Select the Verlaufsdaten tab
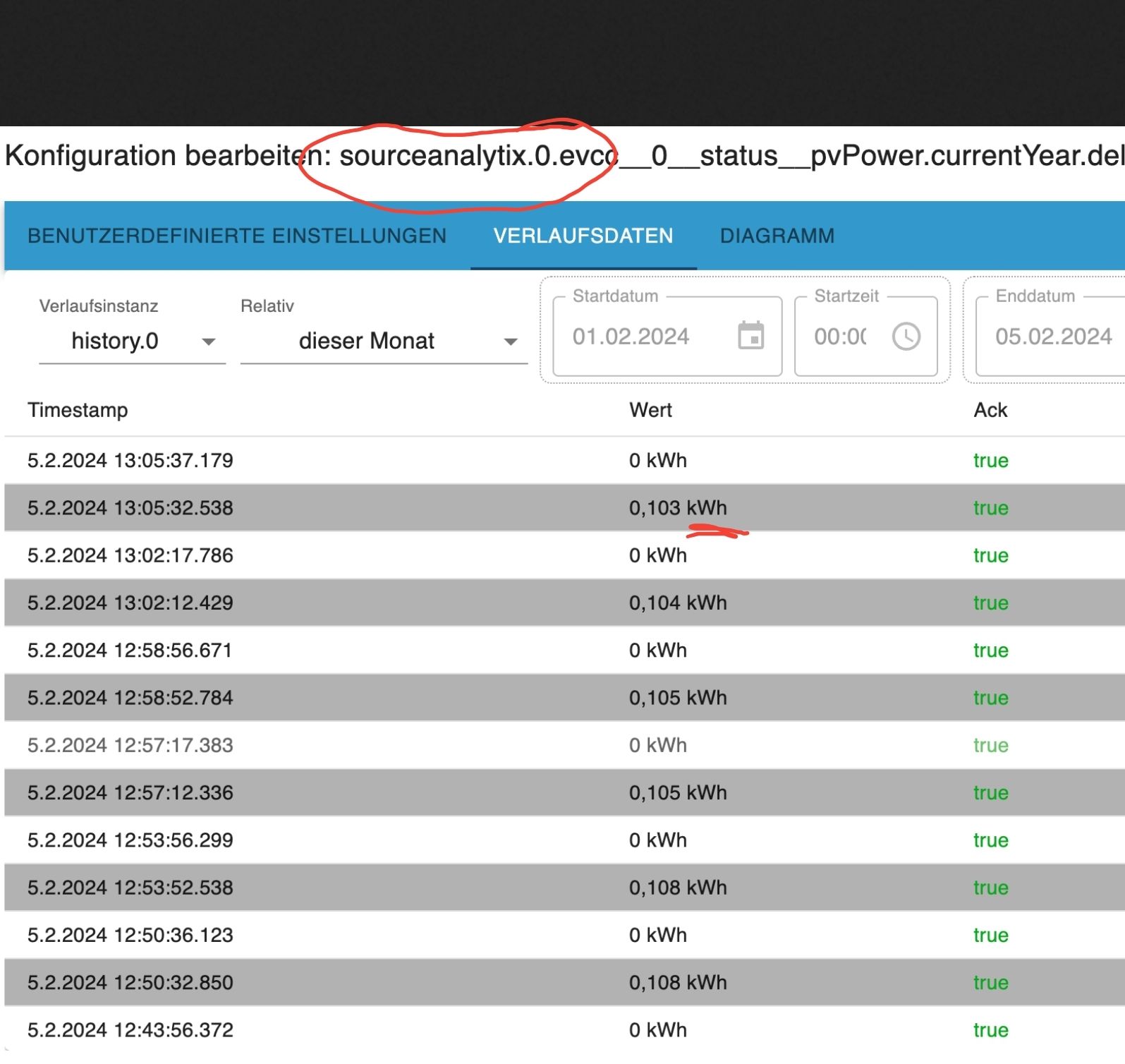The image size is (1125, 1064). 583,236
